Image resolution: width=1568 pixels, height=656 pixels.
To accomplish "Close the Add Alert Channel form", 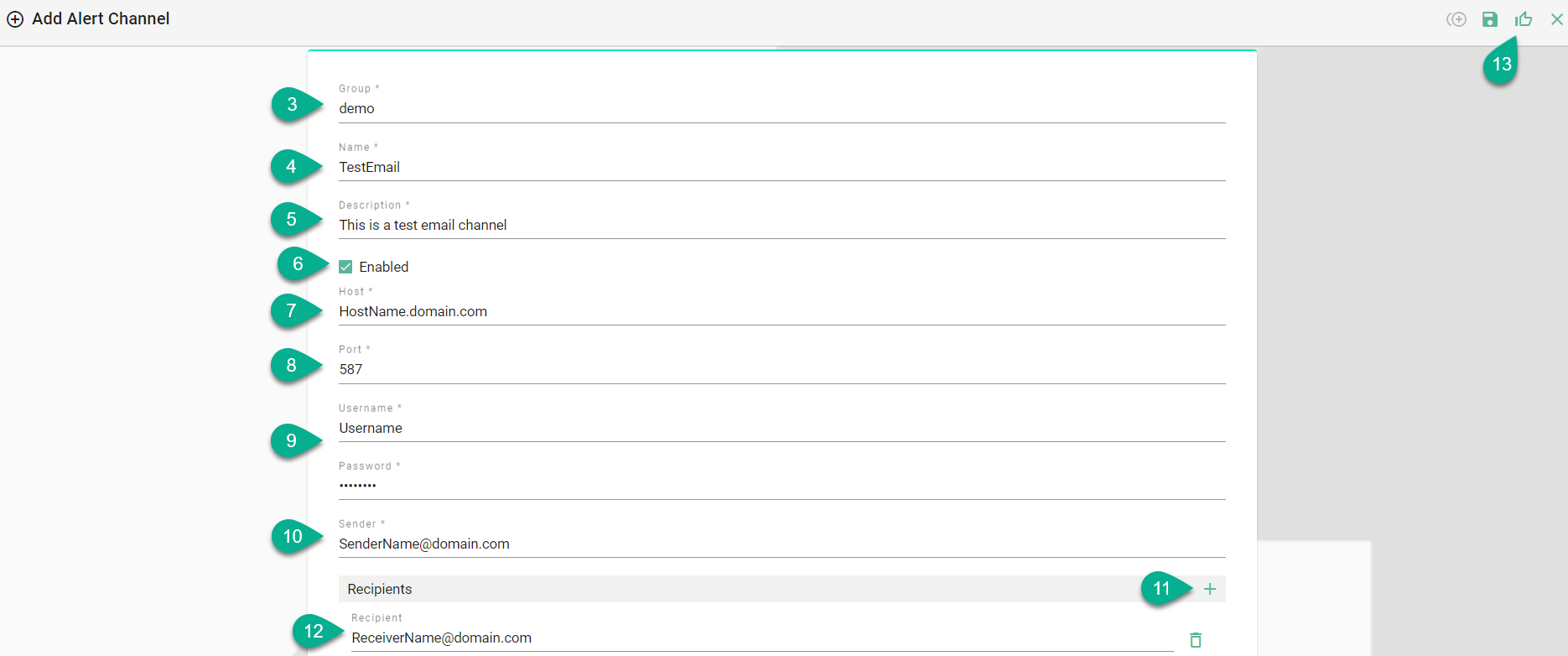I will (x=1556, y=19).
